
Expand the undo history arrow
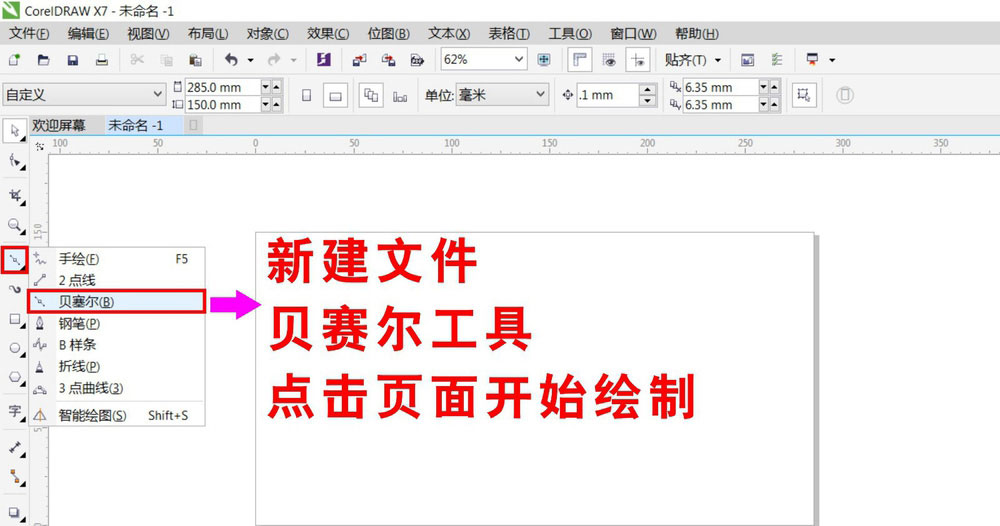250,60
